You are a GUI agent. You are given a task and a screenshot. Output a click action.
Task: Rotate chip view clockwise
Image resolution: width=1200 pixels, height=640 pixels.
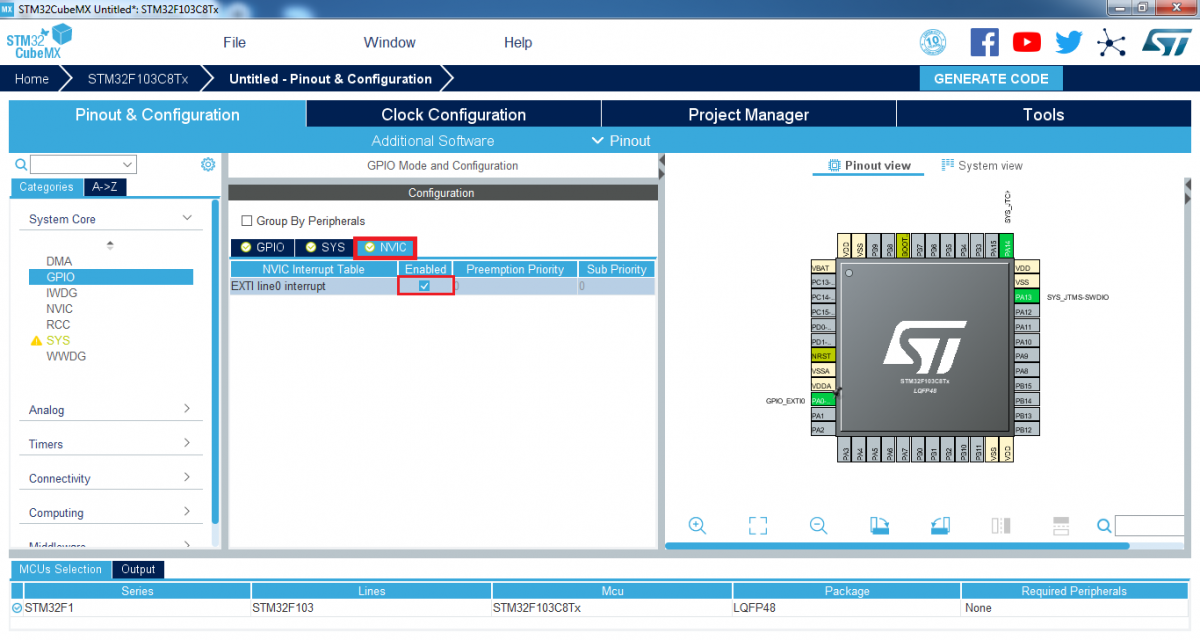coord(879,526)
